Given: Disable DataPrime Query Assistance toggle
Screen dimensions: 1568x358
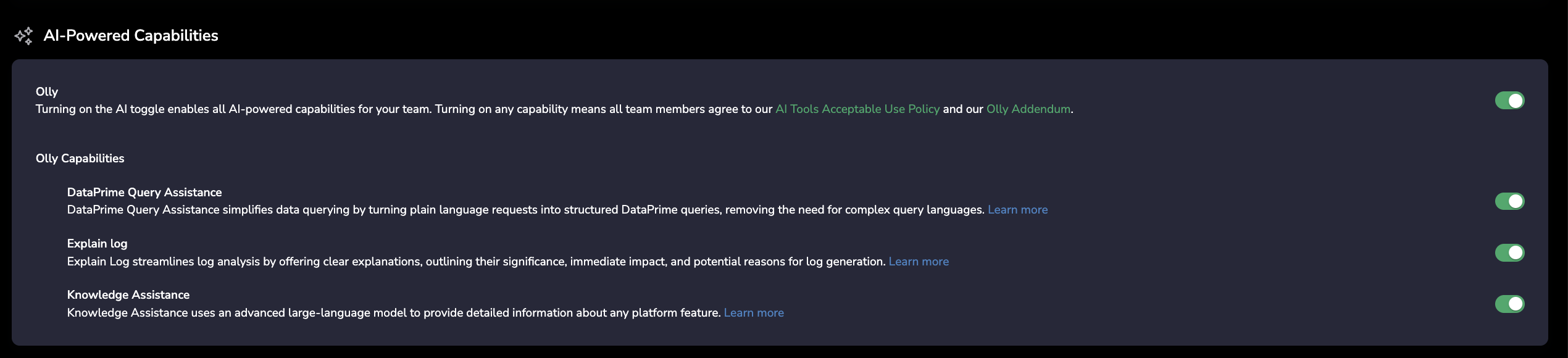Looking at the screenshot, I should 1509,201.
